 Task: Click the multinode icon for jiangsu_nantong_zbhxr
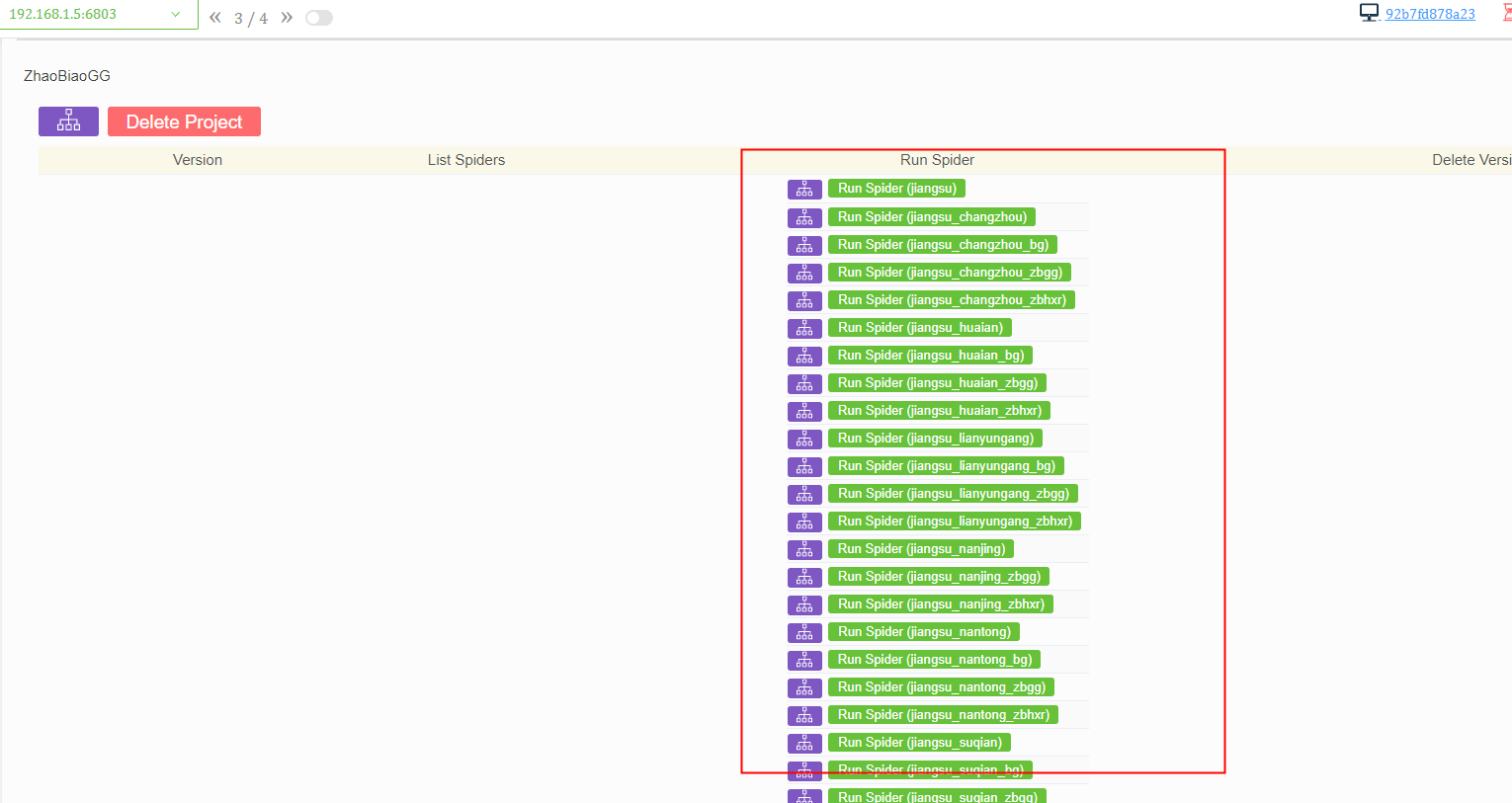[x=804, y=715]
